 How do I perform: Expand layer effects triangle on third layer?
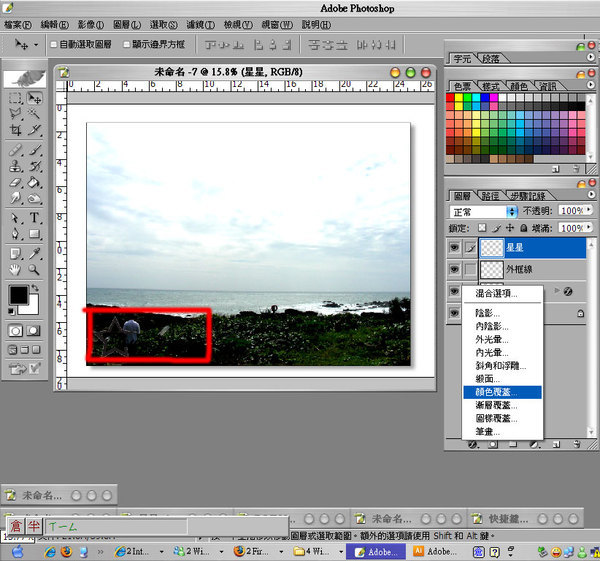click(x=557, y=291)
